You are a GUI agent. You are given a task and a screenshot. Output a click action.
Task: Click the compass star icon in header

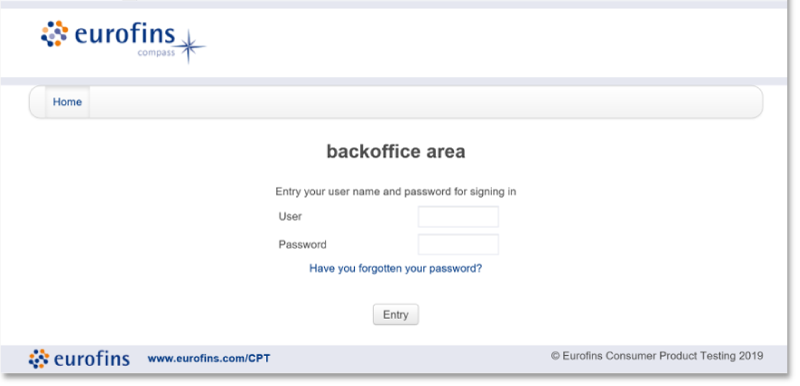(188, 46)
